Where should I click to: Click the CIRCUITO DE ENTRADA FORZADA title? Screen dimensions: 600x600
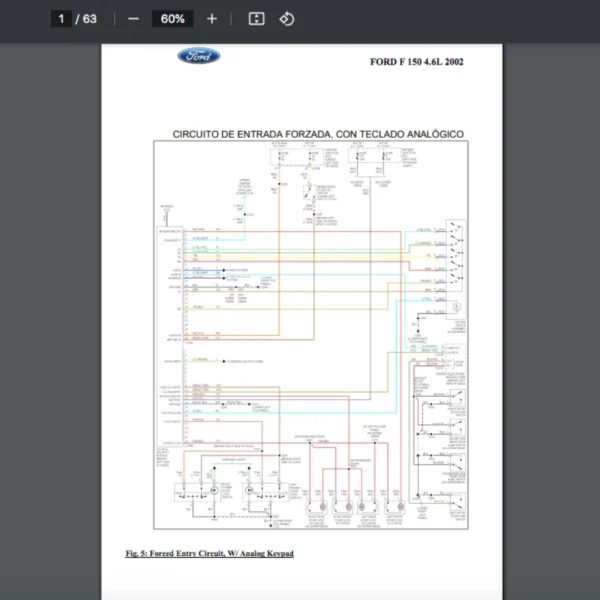(x=317, y=133)
